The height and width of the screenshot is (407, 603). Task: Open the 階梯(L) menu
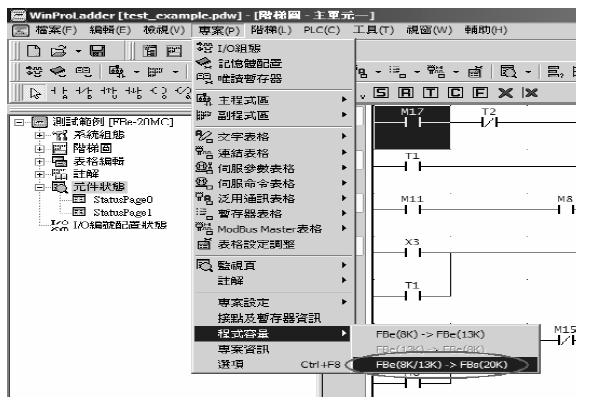(x=272, y=30)
